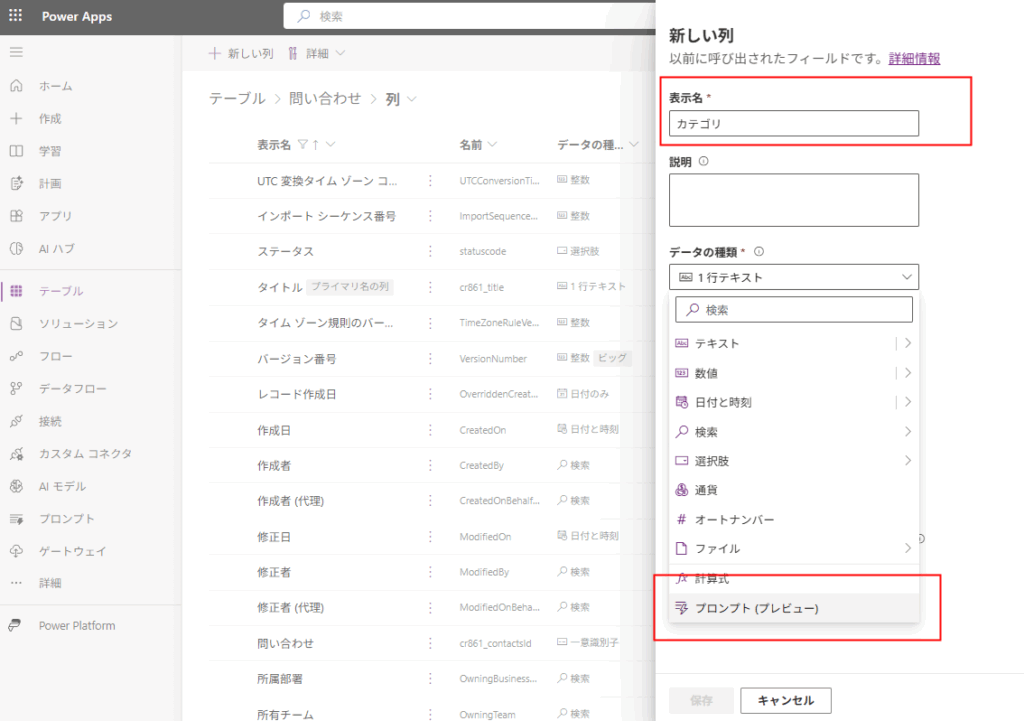Open the 詳細情報 link
Screen dimensions: 1024x721
pyautogui.click(x=914, y=59)
